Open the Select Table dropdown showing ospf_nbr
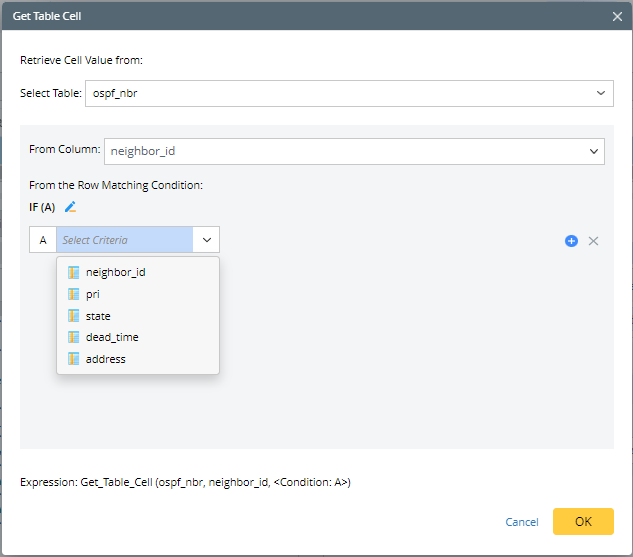Viewport: 633px width, 557px height. click(x=600, y=93)
